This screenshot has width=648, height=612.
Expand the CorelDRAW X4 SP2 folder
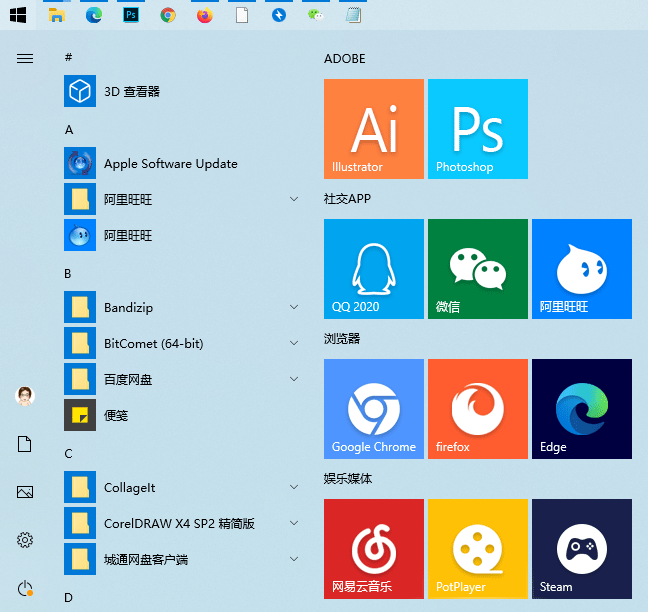click(294, 523)
